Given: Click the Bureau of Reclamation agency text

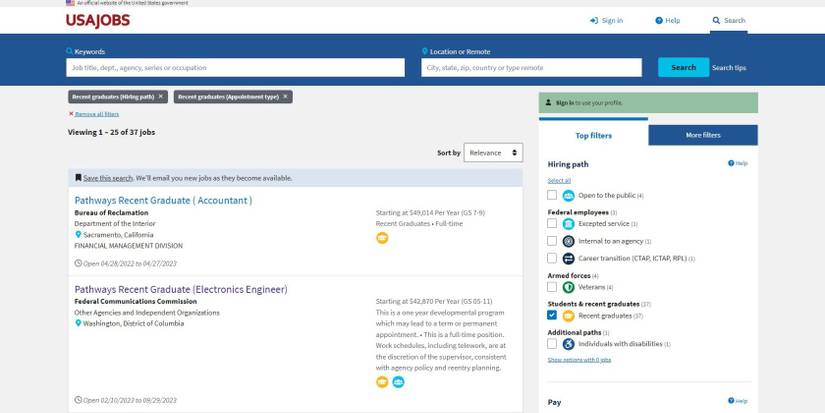Looking at the screenshot, I should 112,213.
